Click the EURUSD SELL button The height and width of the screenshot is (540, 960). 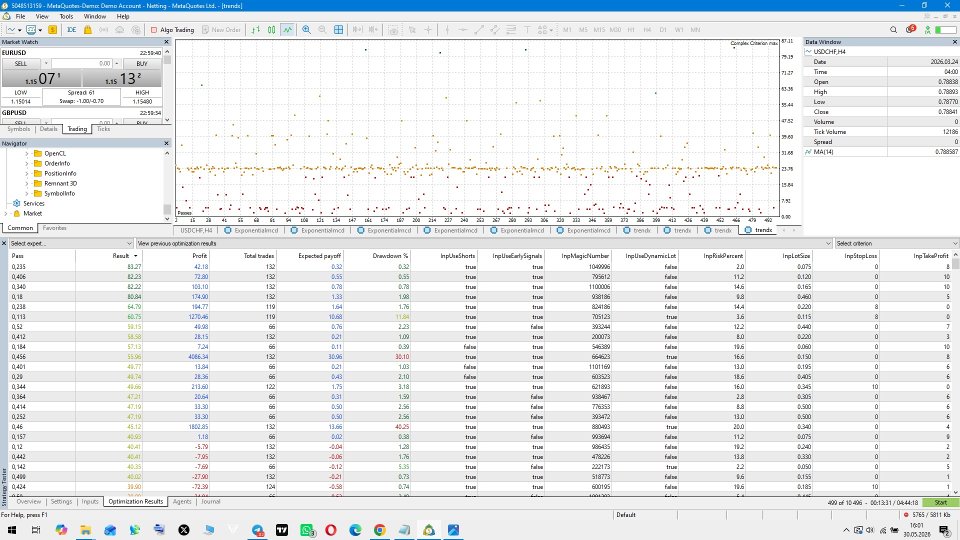point(21,64)
